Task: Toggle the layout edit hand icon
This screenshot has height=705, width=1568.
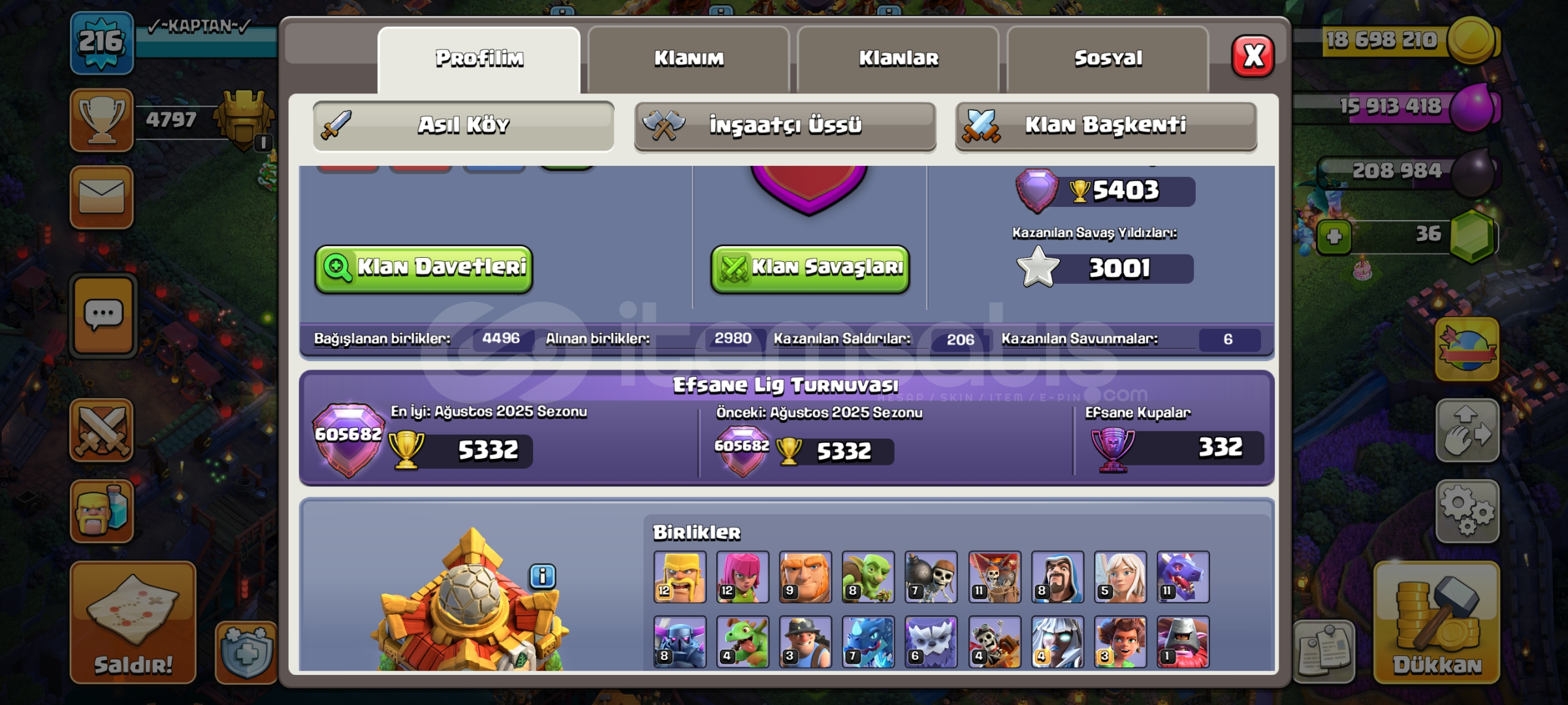Action: [x=1467, y=430]
